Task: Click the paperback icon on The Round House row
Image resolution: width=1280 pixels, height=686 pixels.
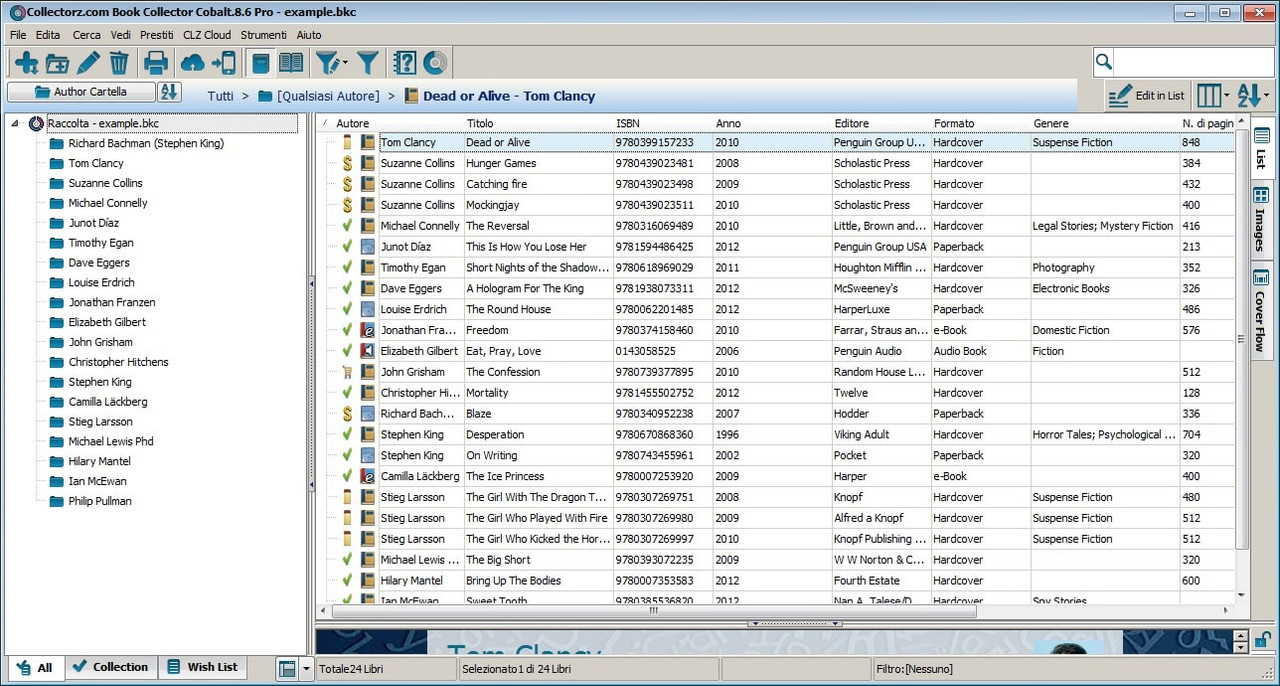Action: 368,309
